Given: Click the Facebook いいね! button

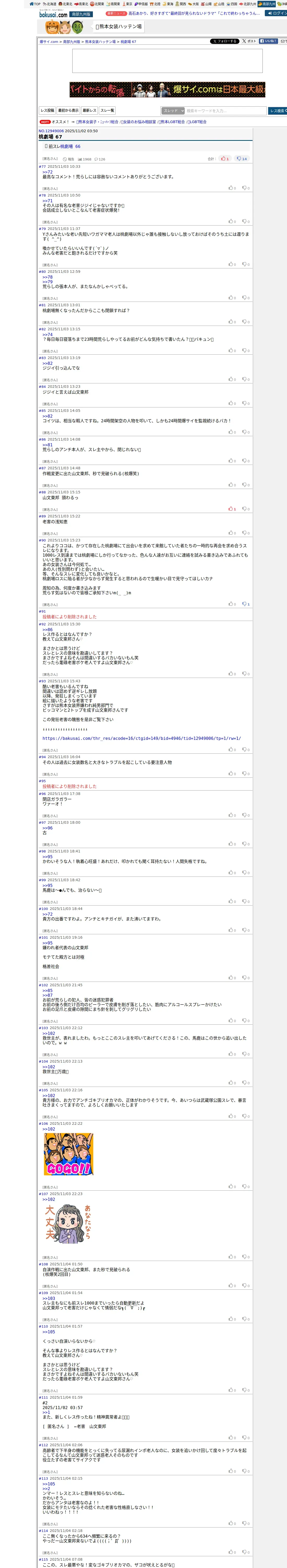Looking at the screenshot, I should pos(268,41).
